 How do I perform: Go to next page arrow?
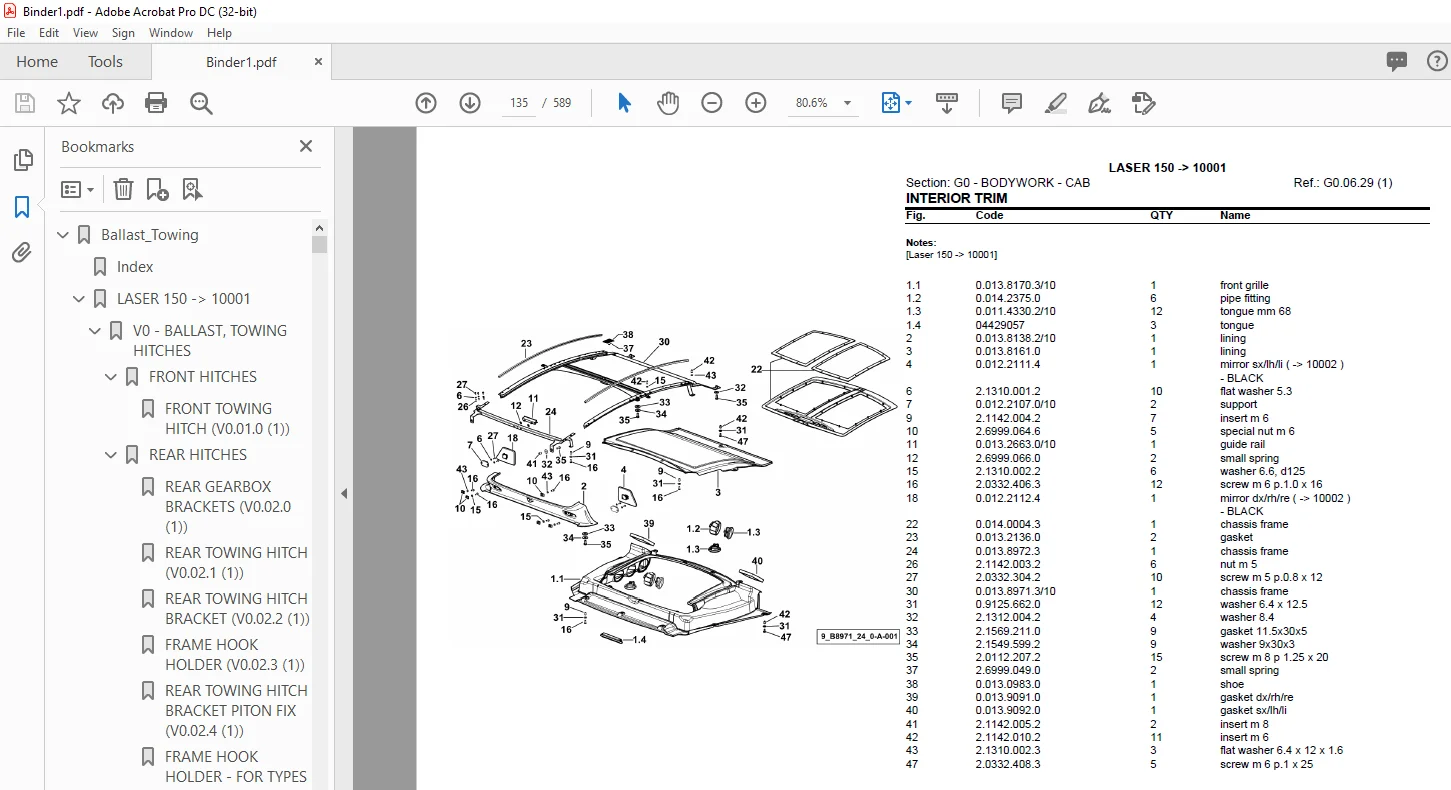tap(470, 103)
